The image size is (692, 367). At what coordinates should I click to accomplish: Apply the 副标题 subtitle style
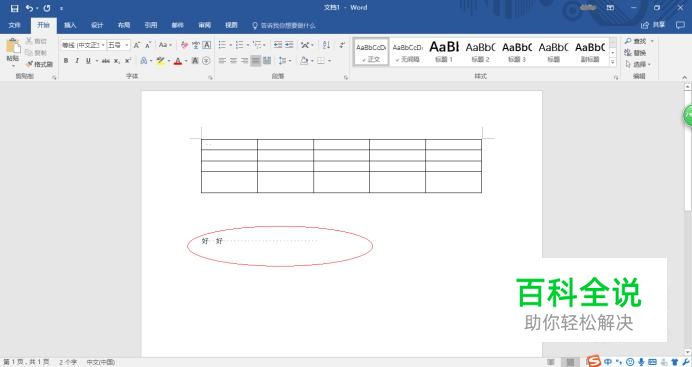590,52
